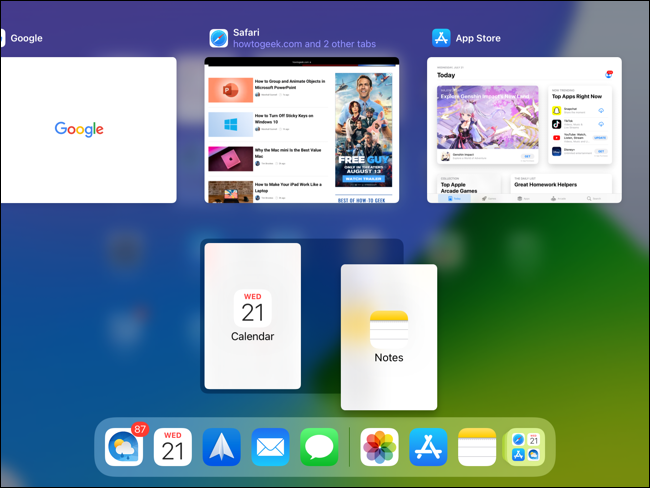Tap the App Store Search tab

tap(594, 199)
